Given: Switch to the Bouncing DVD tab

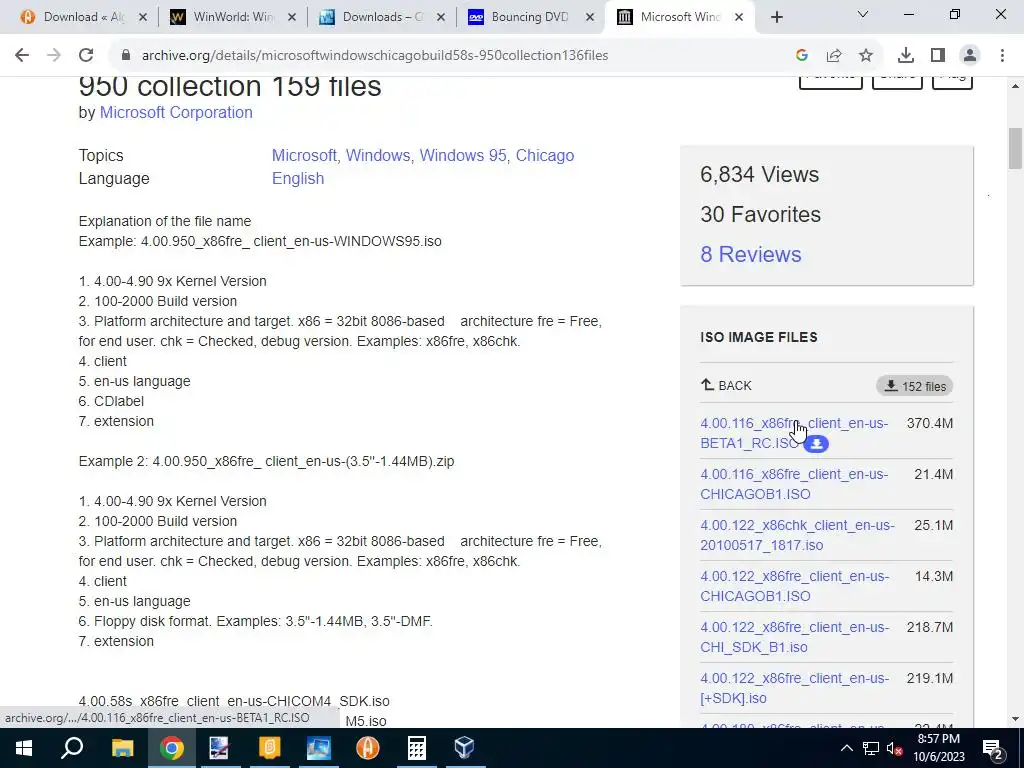Looking at the screenshot, I should click(x=530, y=18).
